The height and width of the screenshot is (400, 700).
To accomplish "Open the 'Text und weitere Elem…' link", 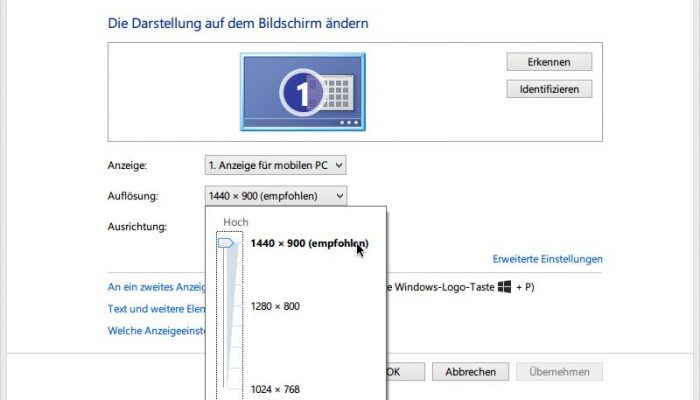I will [x=156, y=309].
